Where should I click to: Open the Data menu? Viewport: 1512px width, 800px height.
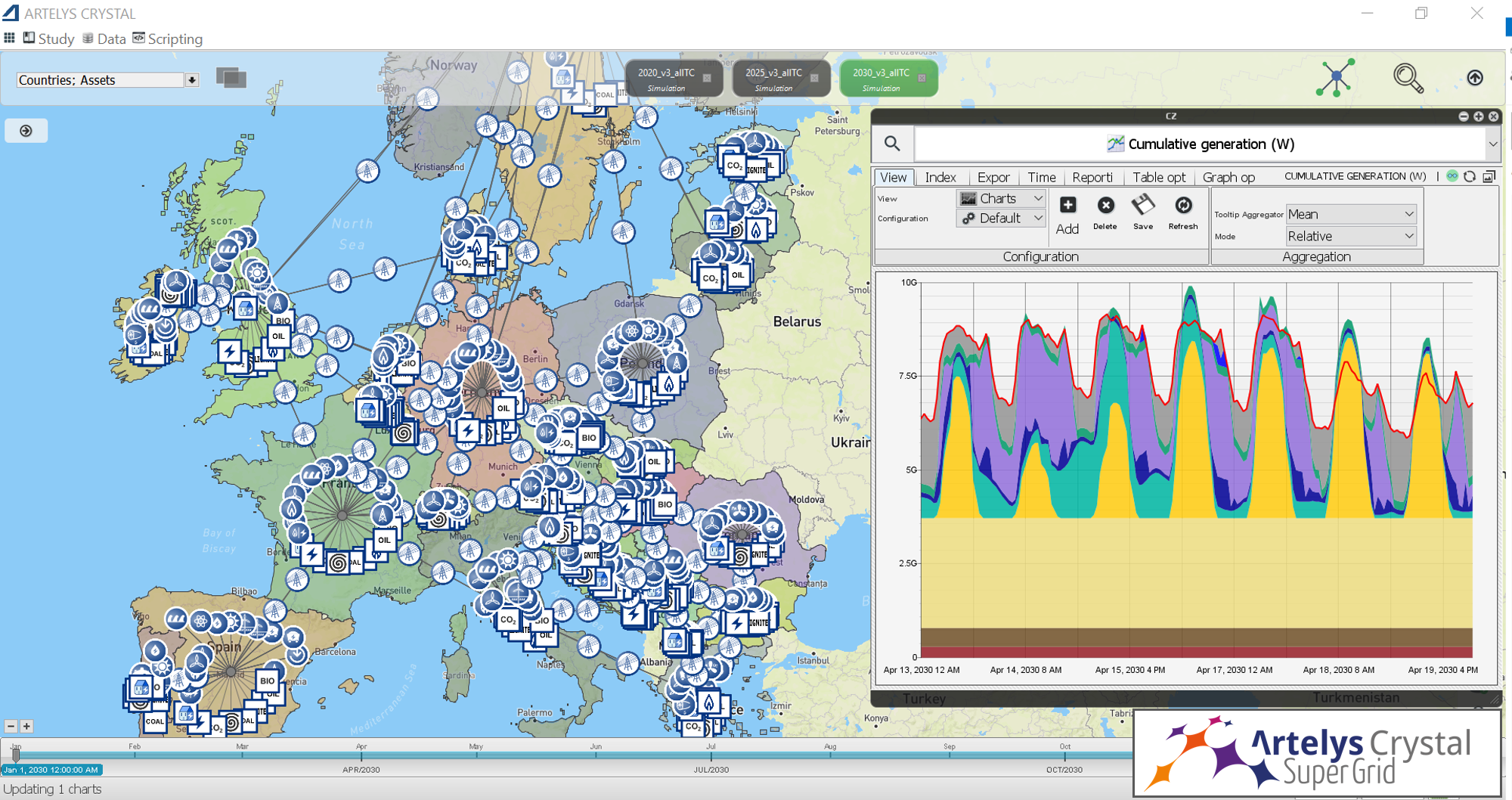(104, 39)
